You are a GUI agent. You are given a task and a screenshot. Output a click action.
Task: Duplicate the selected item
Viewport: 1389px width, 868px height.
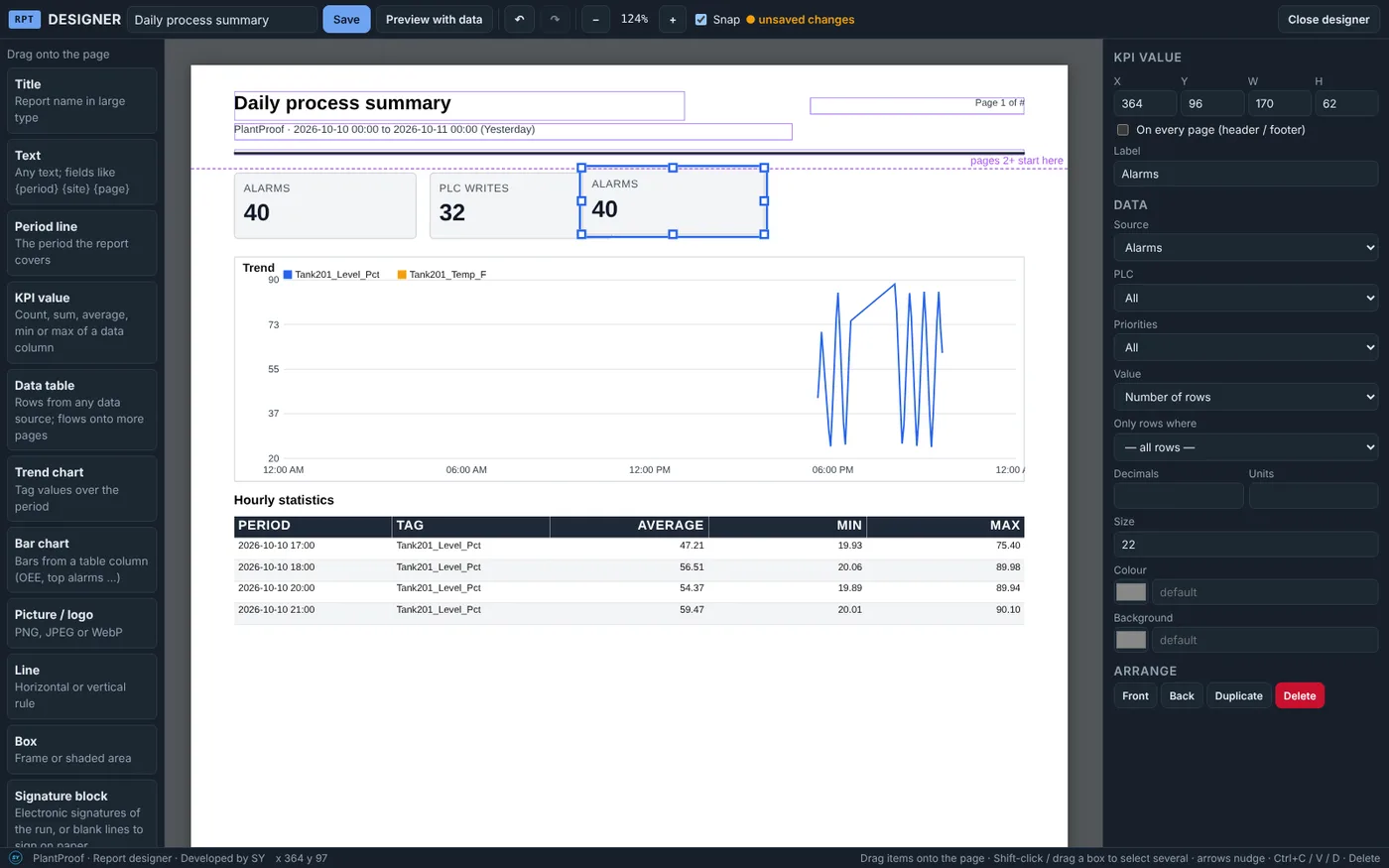[1238, 695]
